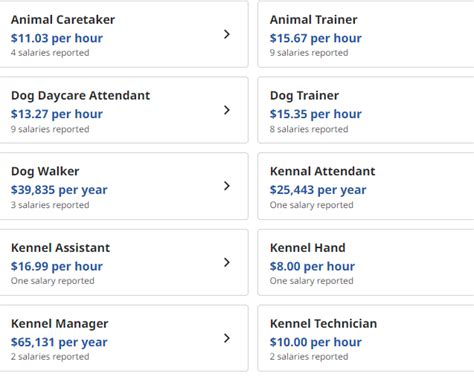Click the $8.00 per hour salary
Screen dimensions: 474x376
[x=312, y=266]
